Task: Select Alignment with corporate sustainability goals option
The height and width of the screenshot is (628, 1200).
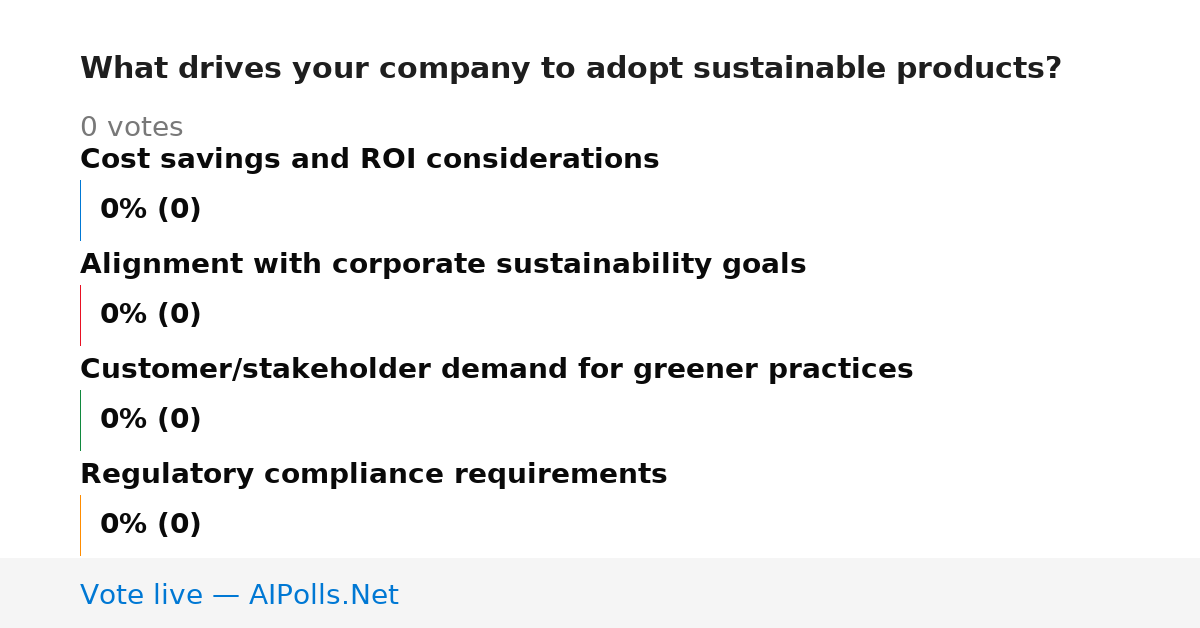Action: pos(443,264)
